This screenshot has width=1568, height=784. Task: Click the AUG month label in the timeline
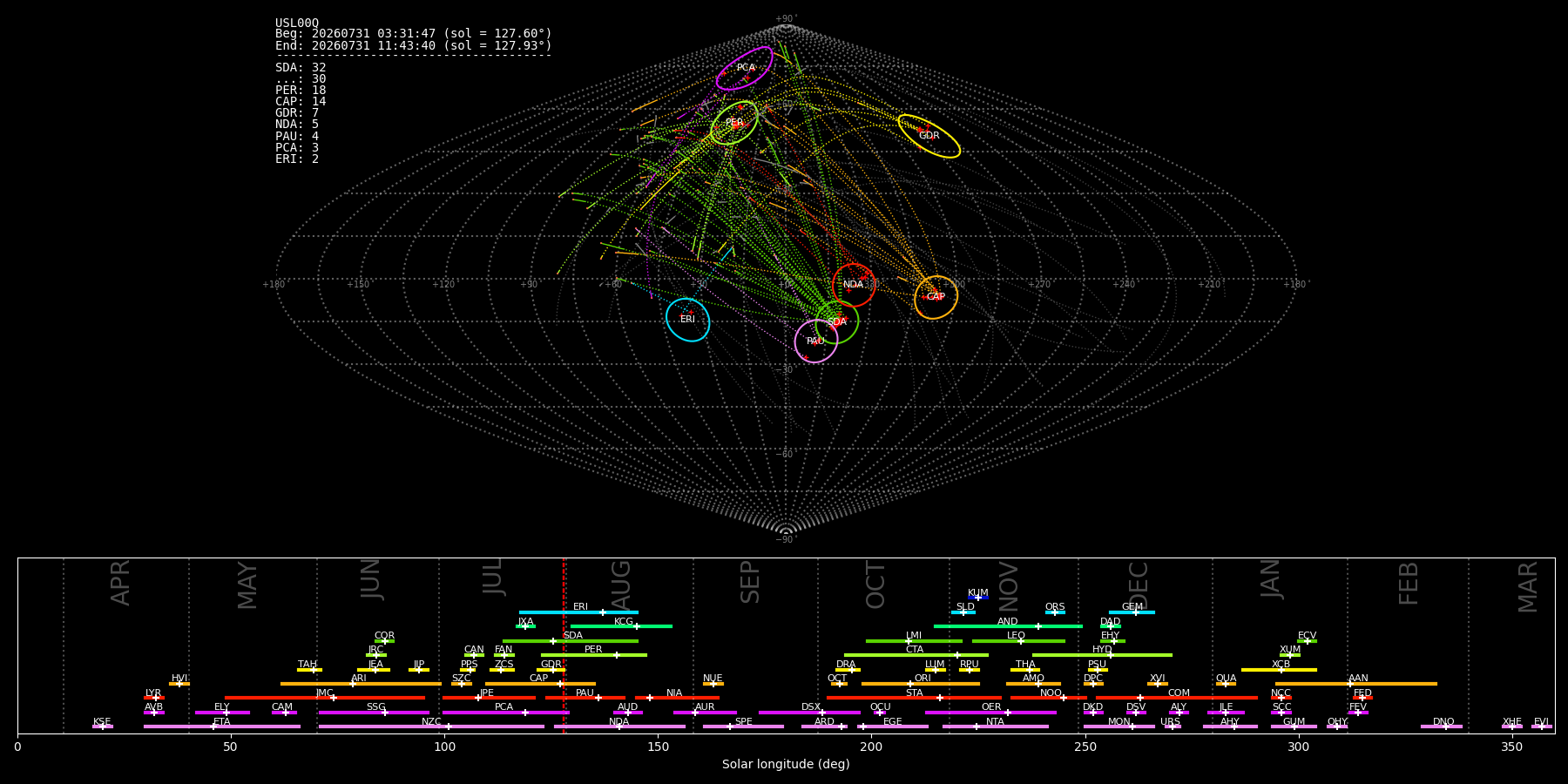click(621, 583)
